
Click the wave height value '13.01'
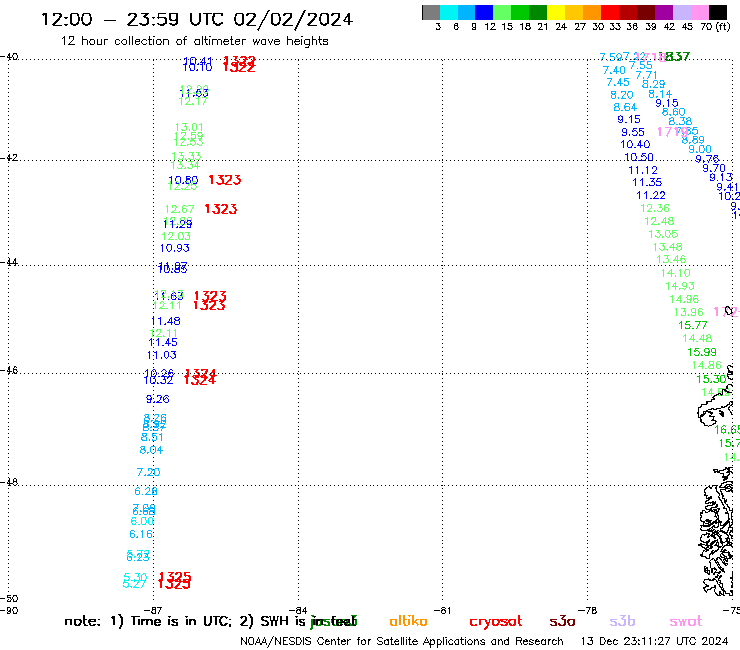pos(189,127)
